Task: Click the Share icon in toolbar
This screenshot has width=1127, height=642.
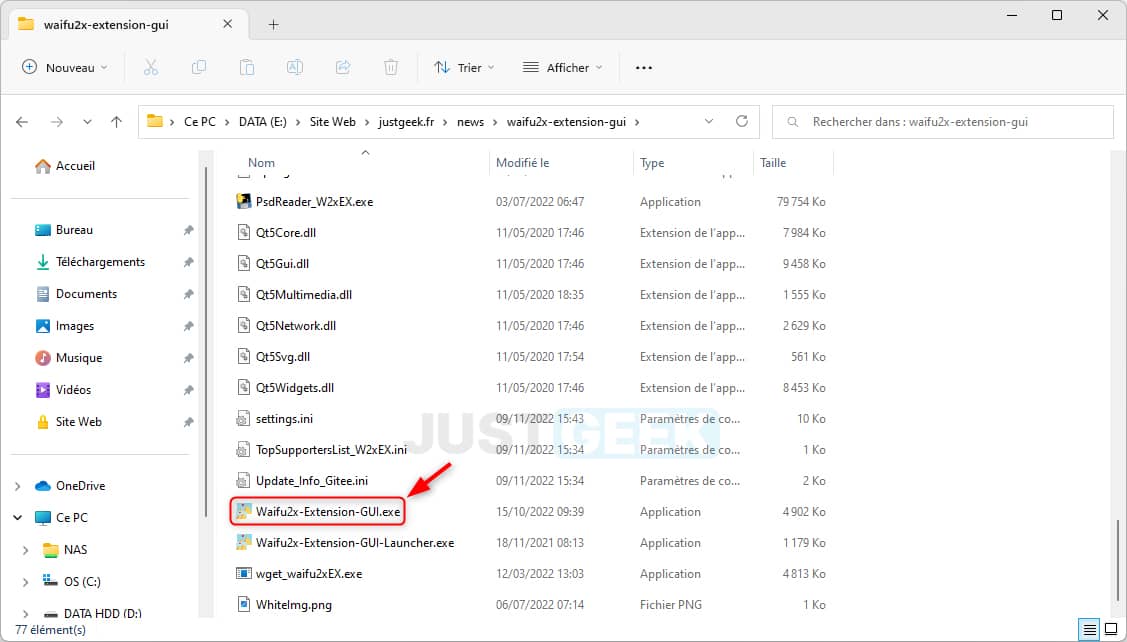Action: point(343,68)
